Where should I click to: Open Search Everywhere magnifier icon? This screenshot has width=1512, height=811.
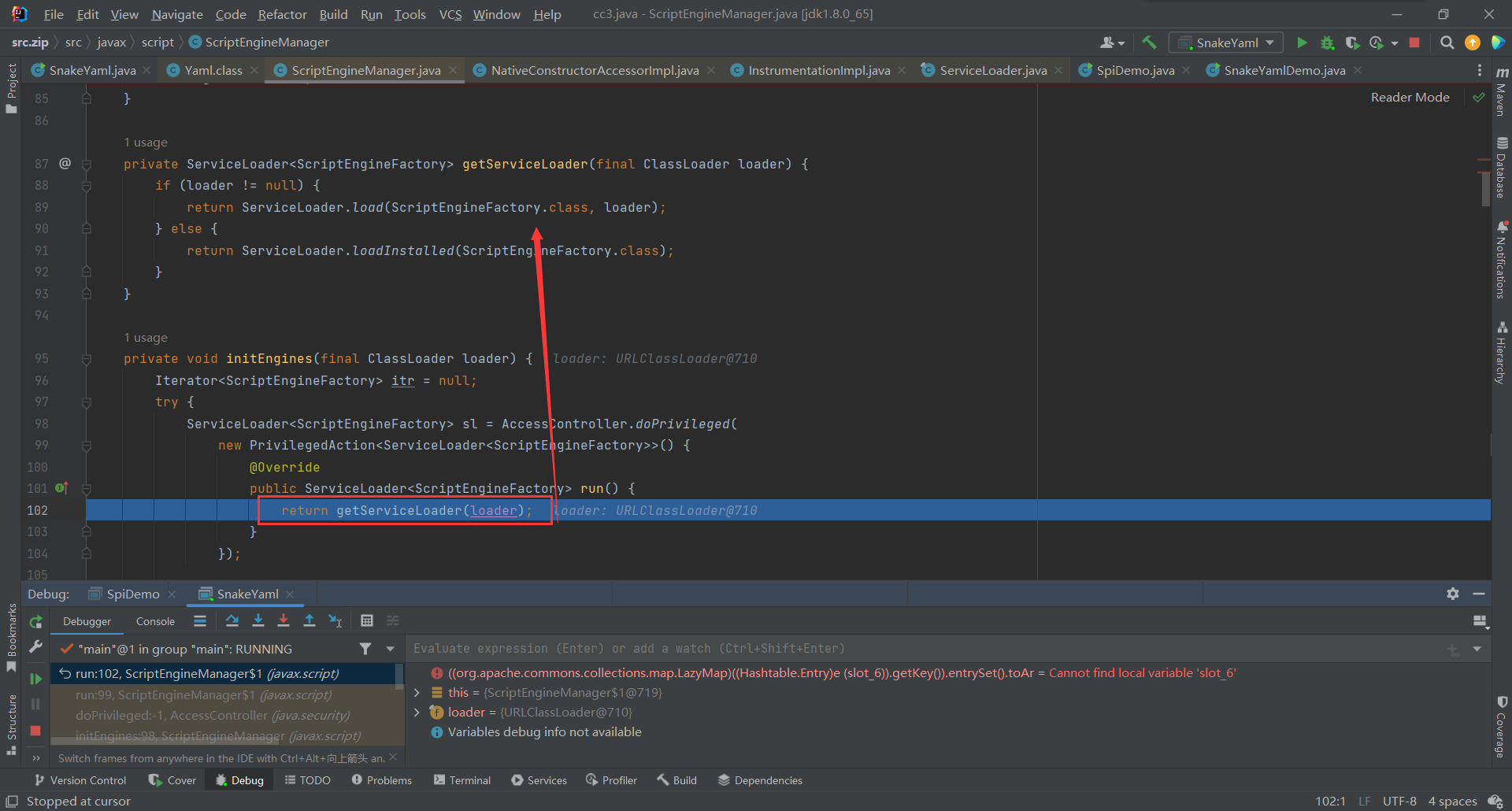pos(1447,43)
